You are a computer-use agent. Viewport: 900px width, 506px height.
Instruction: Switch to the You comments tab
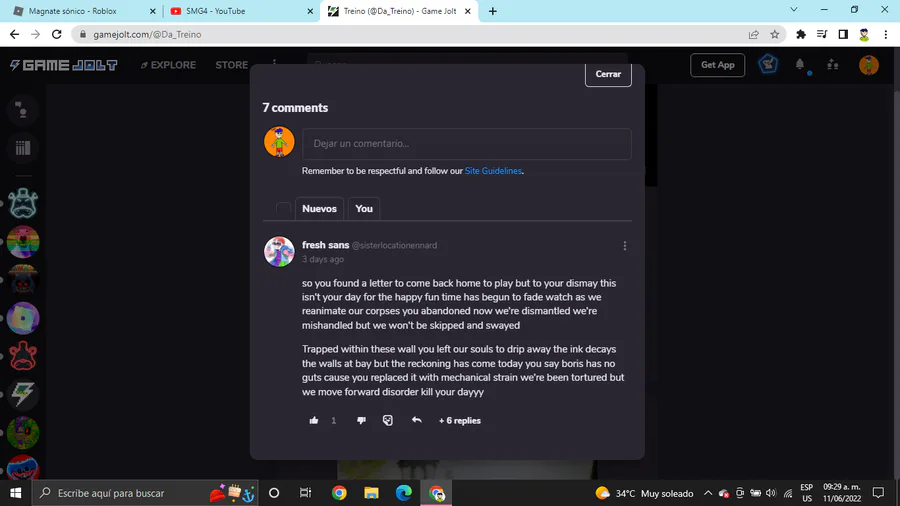(x=364, y=209)
